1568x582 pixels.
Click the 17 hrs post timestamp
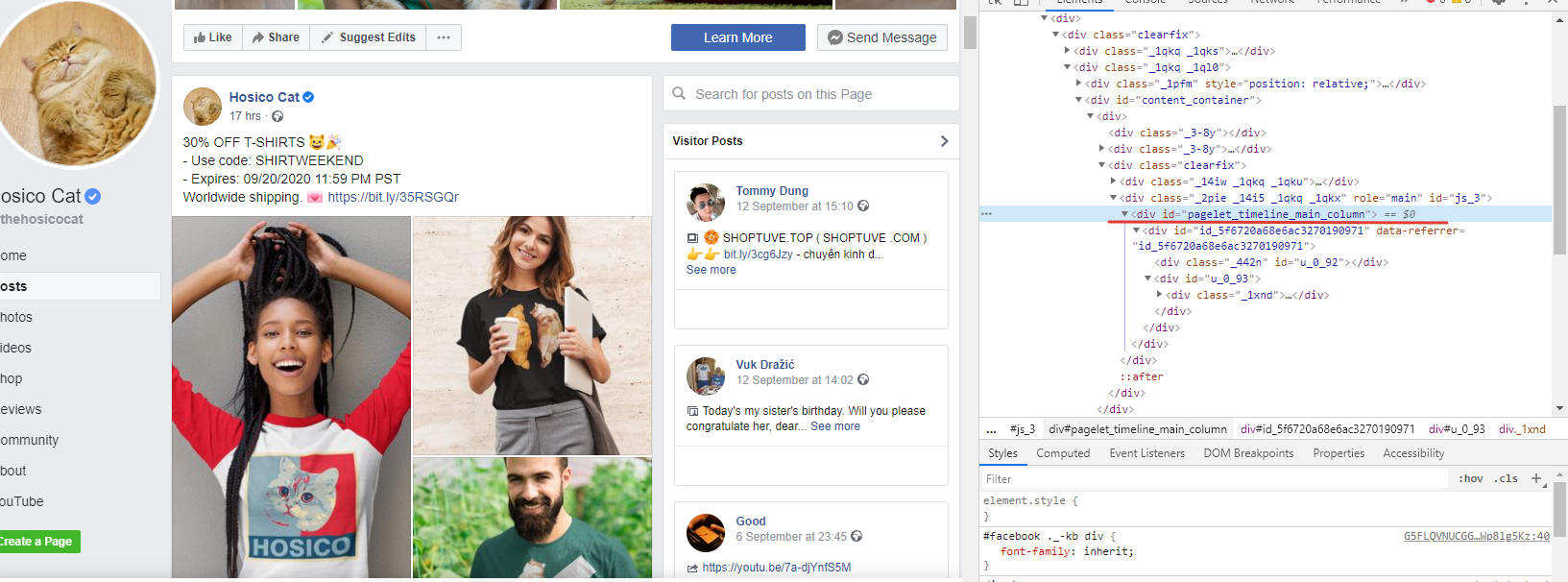245,116
